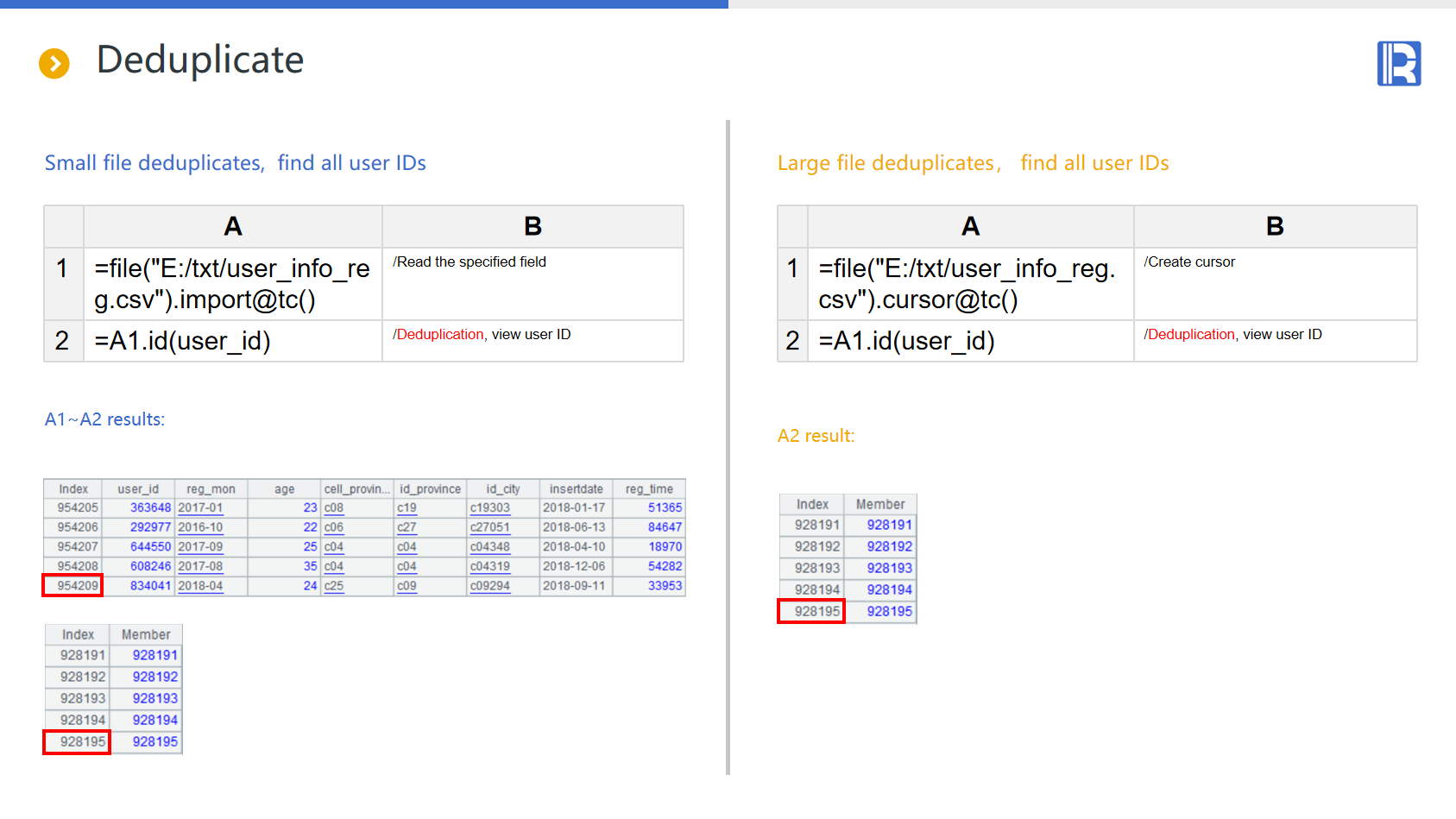
Task: Click the 'Read the specified field' comment cell
Action: (x=532, y=284)
